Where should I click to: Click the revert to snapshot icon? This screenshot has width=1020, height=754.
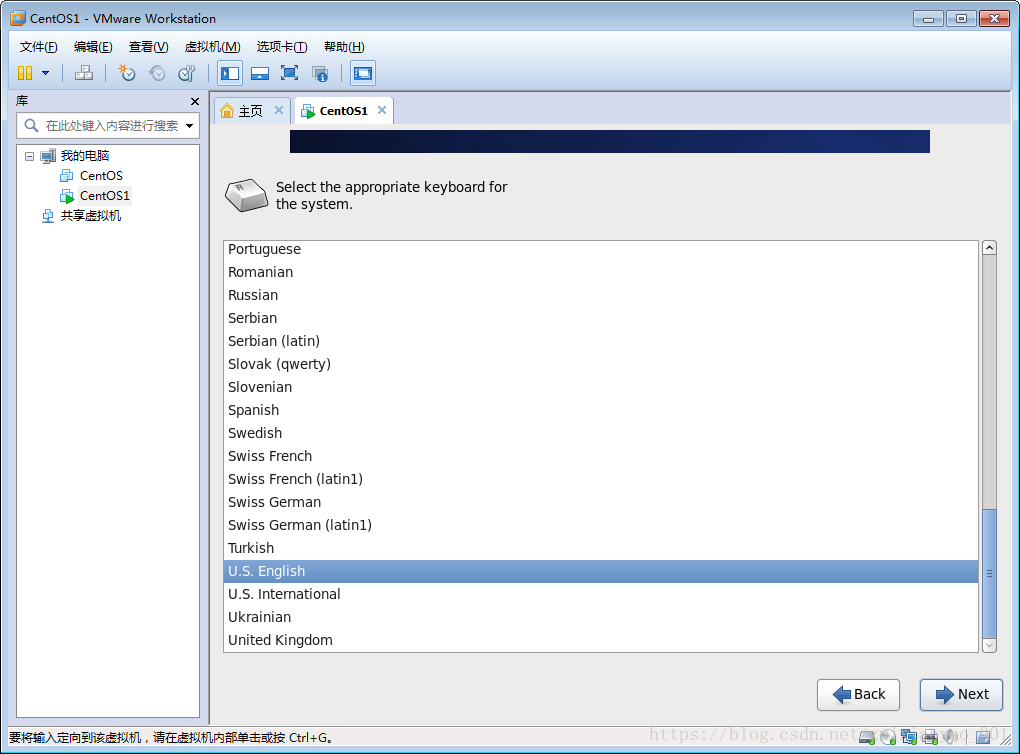point(157,73)
